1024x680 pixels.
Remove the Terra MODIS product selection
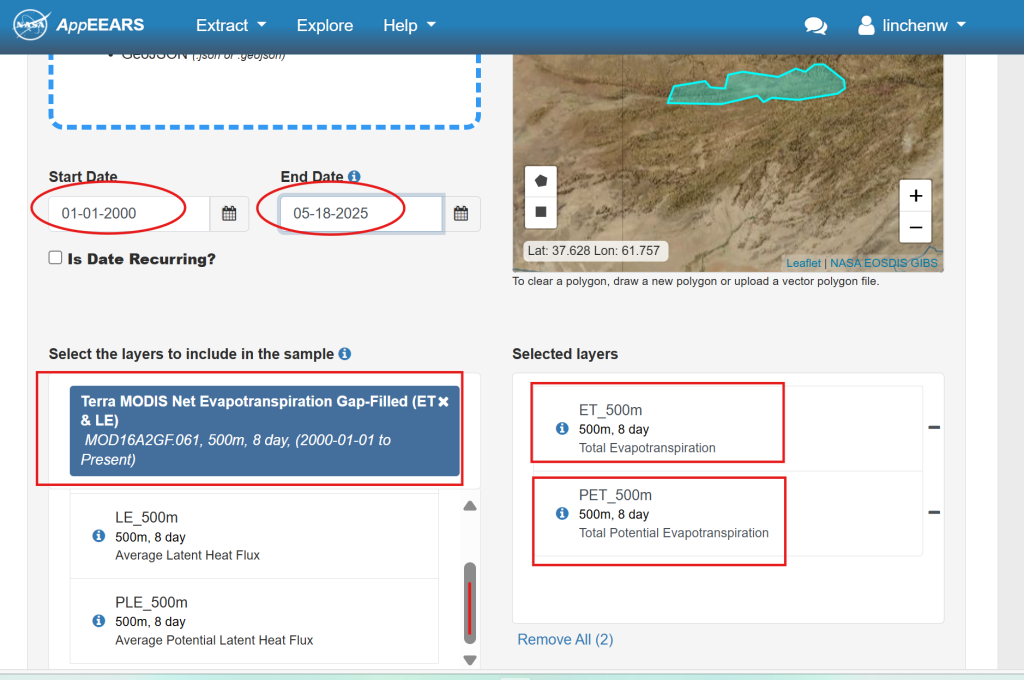point(443,402)
